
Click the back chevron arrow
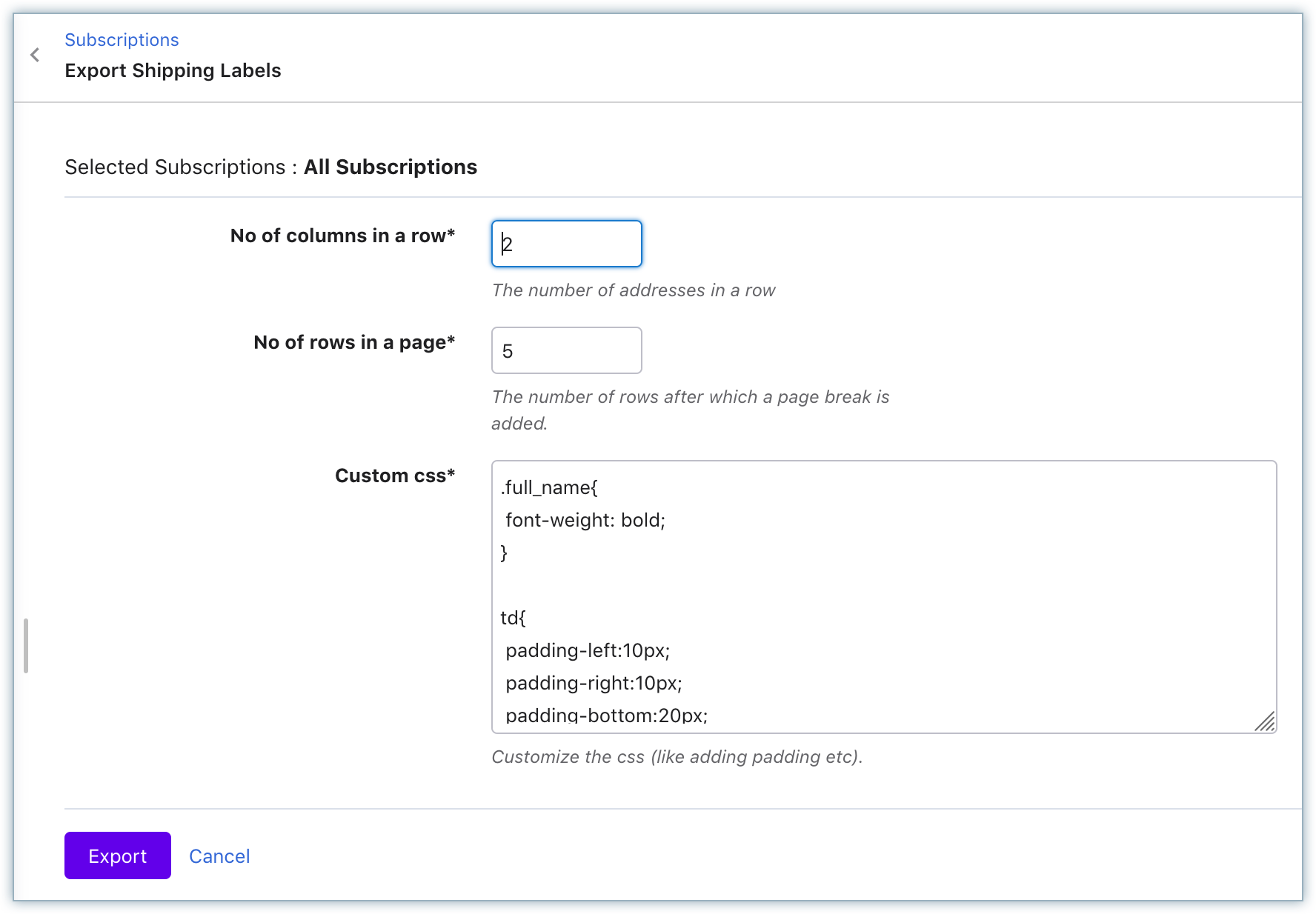[35, 55]
